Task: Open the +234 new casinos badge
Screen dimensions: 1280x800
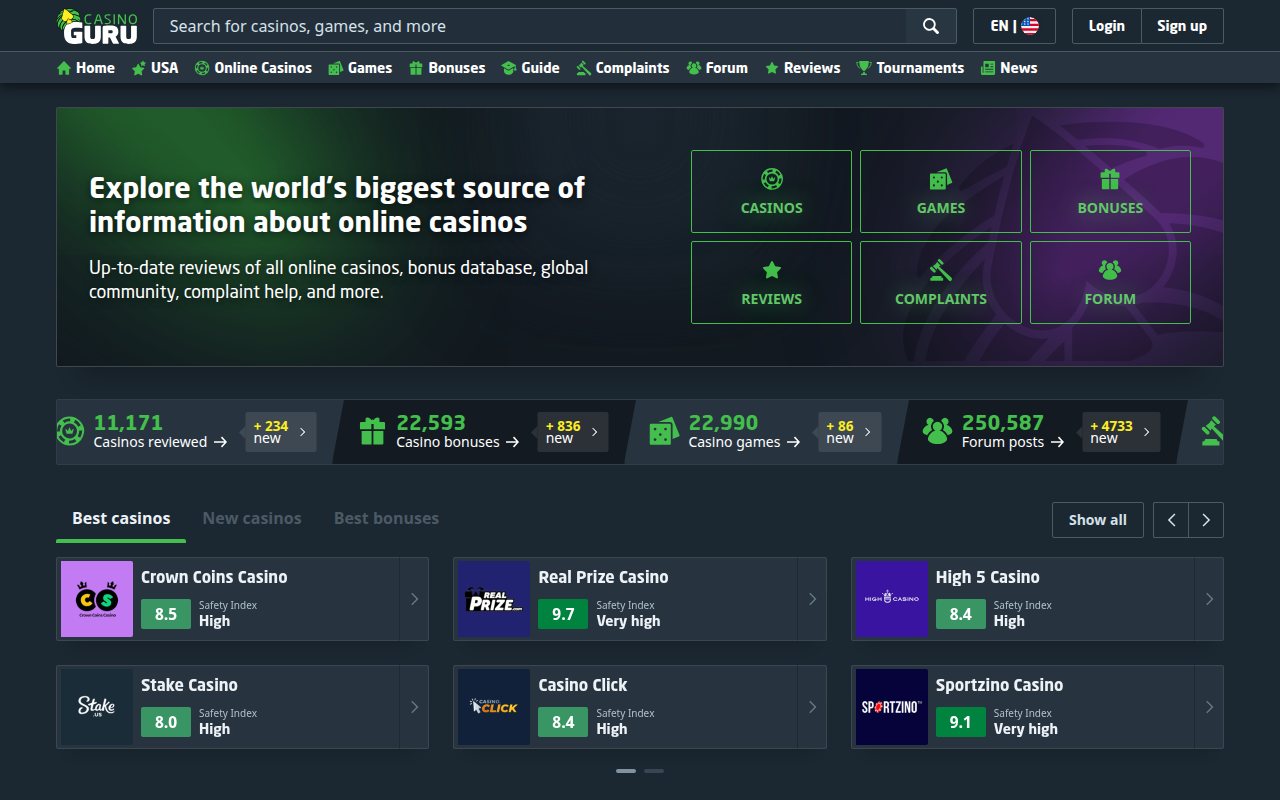Action: [x=281, y=432]
